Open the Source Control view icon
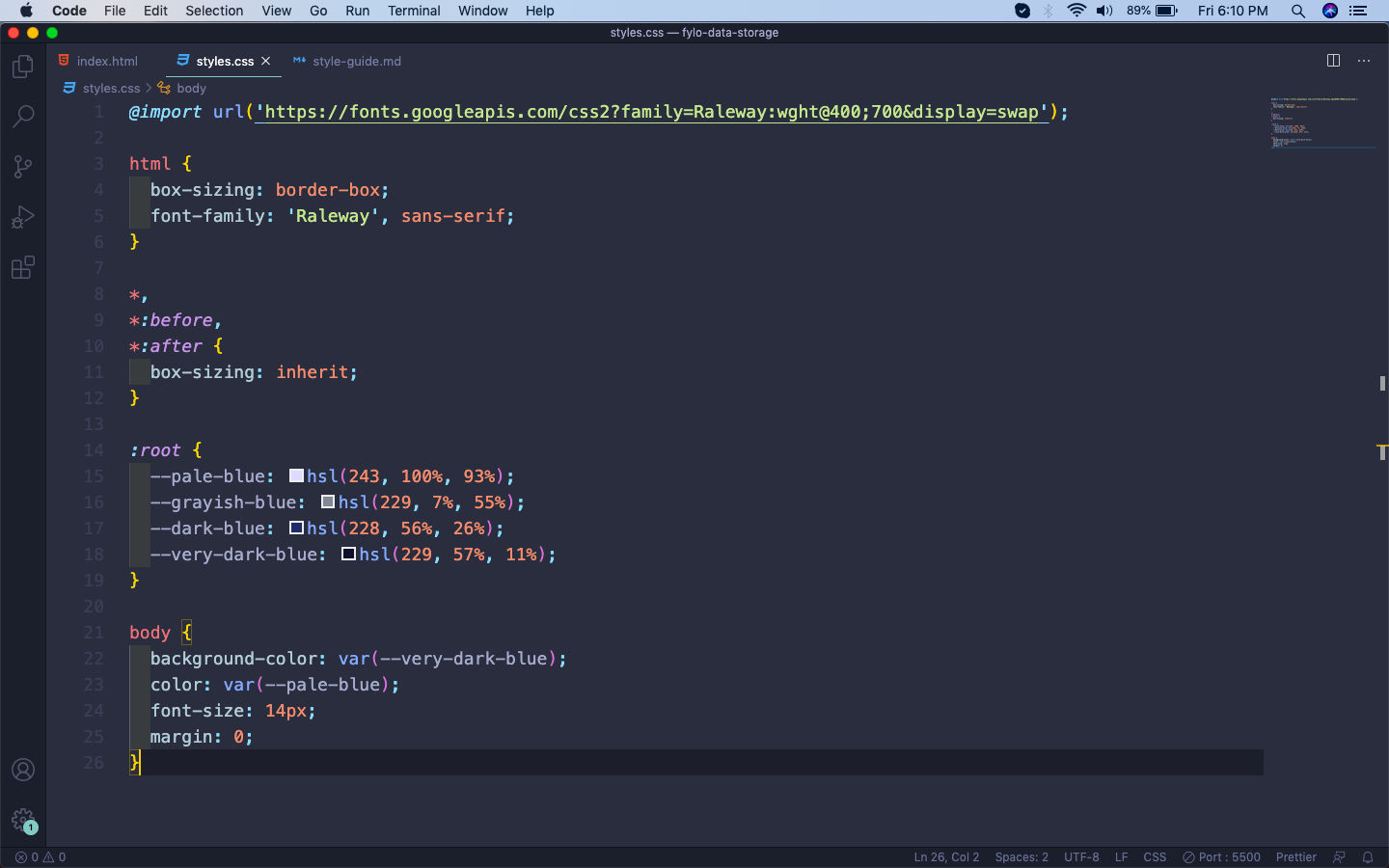This screenshot has height=868, width=1389. coord(23,167)
